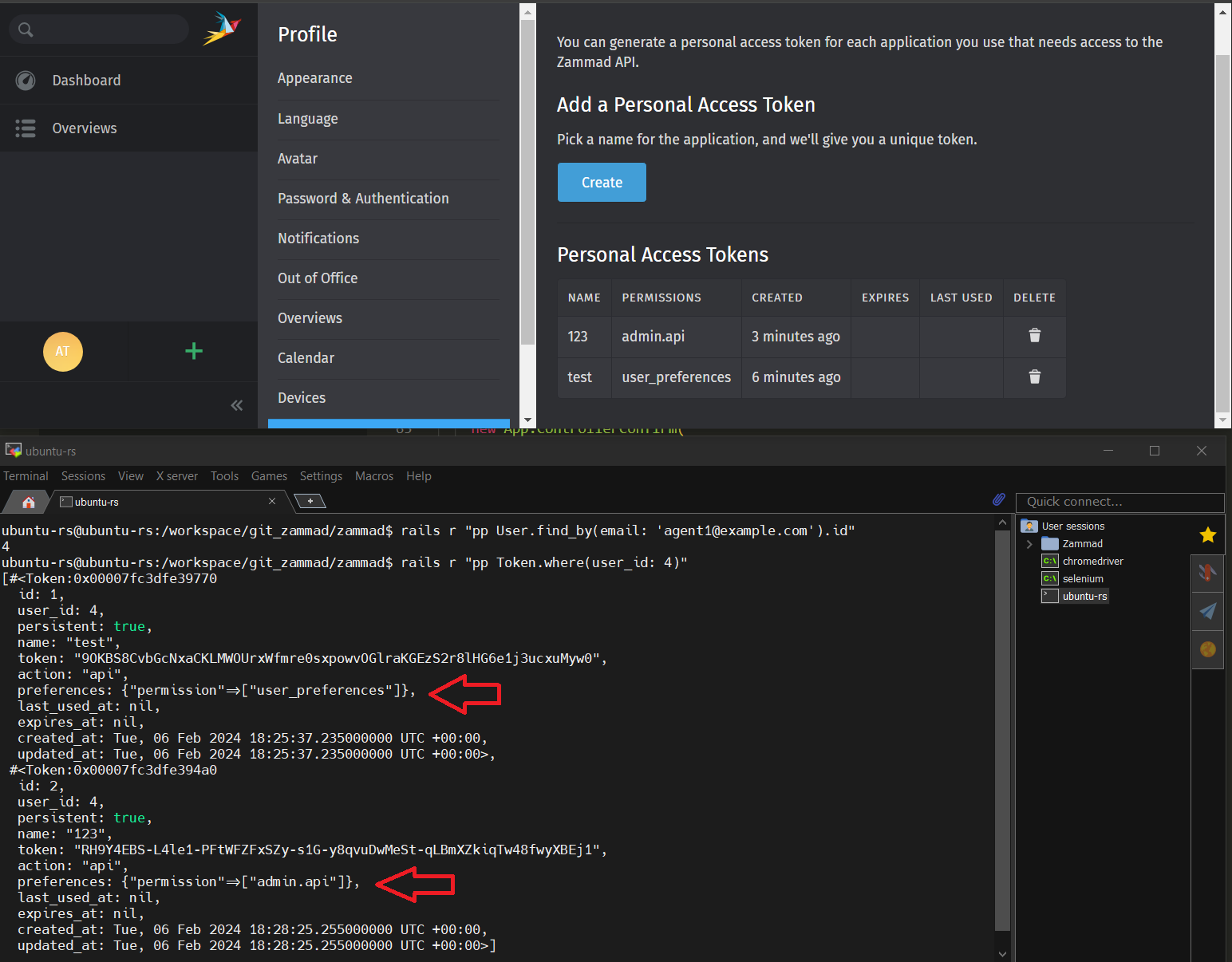Open the Sessions menu
This screenshot has width=1232, height=962.
point(83,476)
